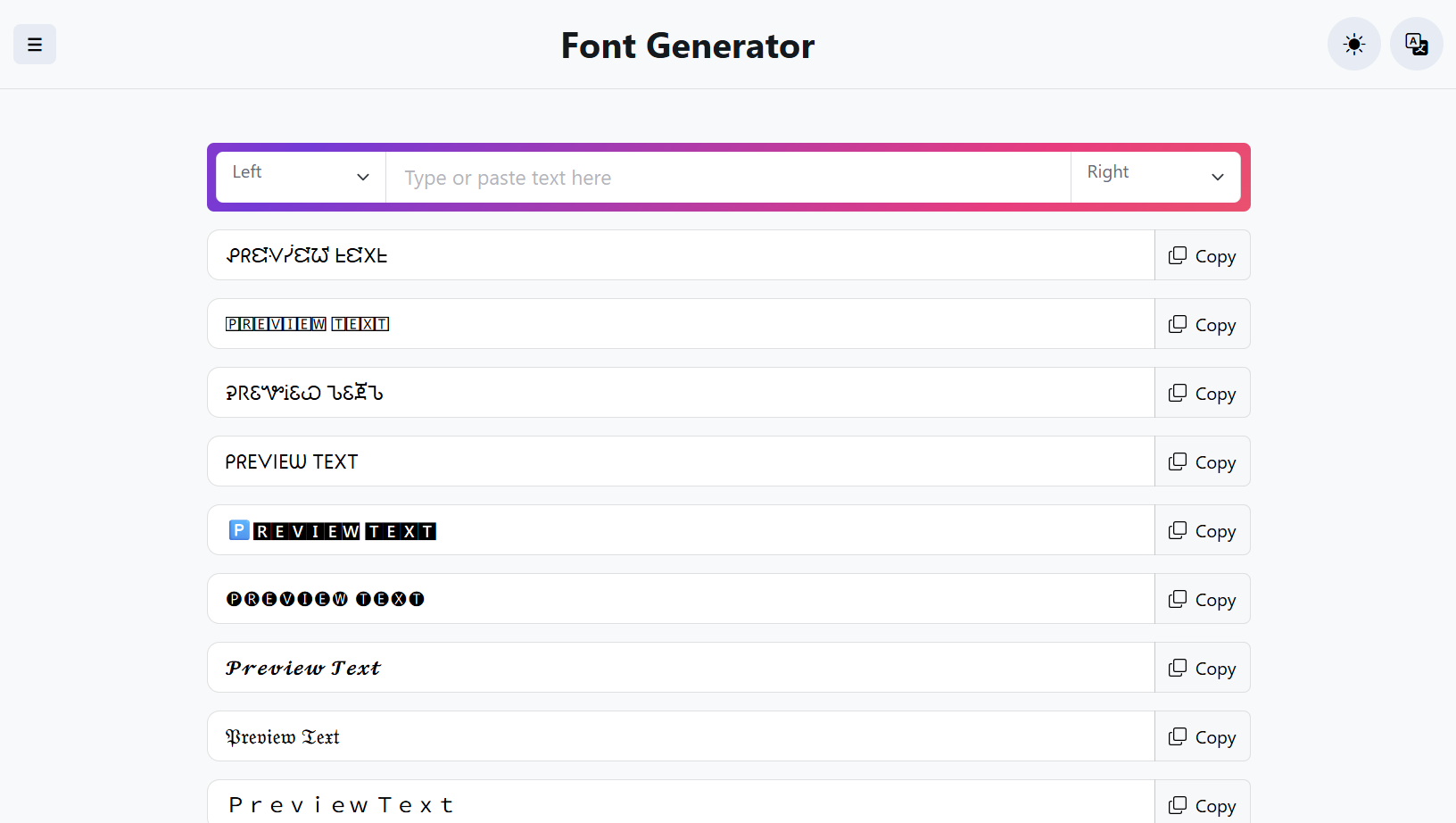The width and height of the screenshot is (1456, 823).
Task: Click copy icon for gothic Fraktur row
Action: click(1178, 737)
